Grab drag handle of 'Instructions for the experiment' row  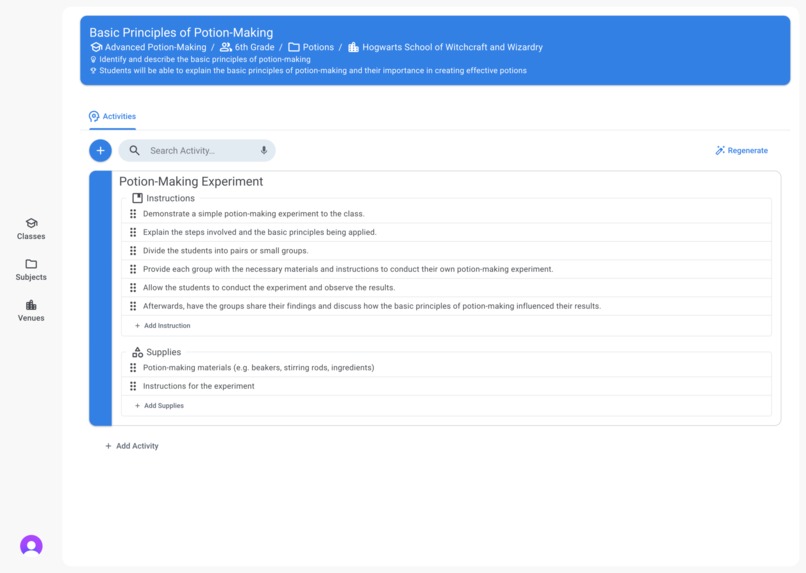pos(133,386)
